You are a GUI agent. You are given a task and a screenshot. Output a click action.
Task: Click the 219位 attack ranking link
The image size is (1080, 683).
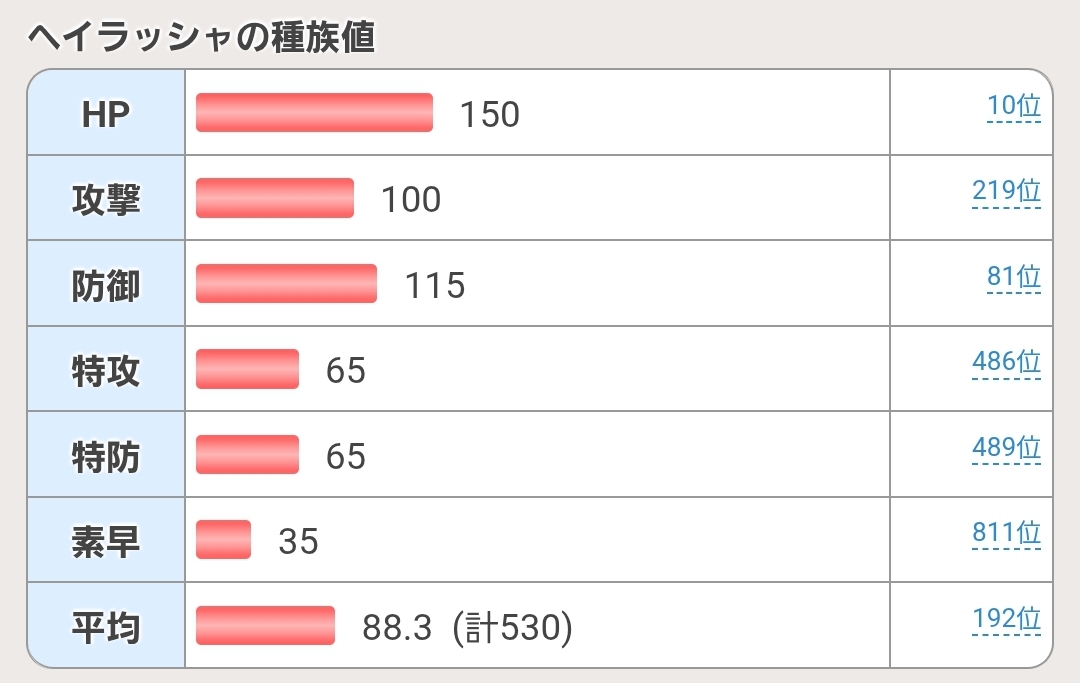pos(1006,192)
